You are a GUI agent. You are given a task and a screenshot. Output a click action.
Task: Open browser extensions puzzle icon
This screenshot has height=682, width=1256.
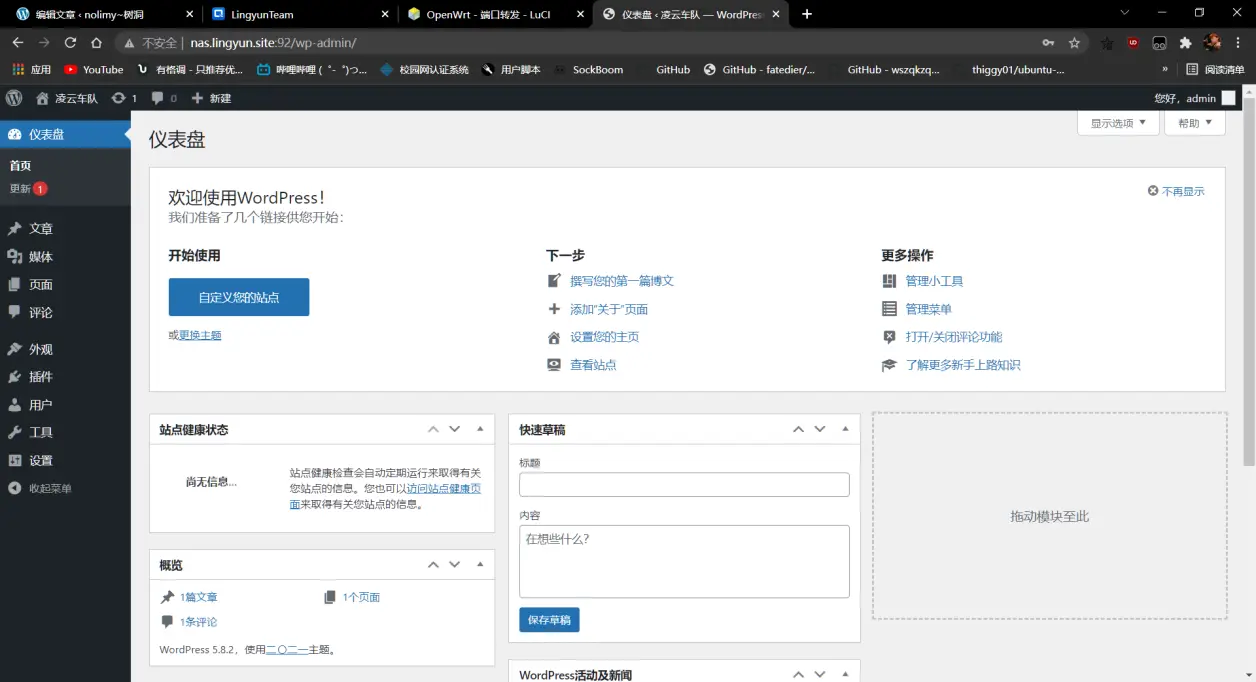(1186, 43)
